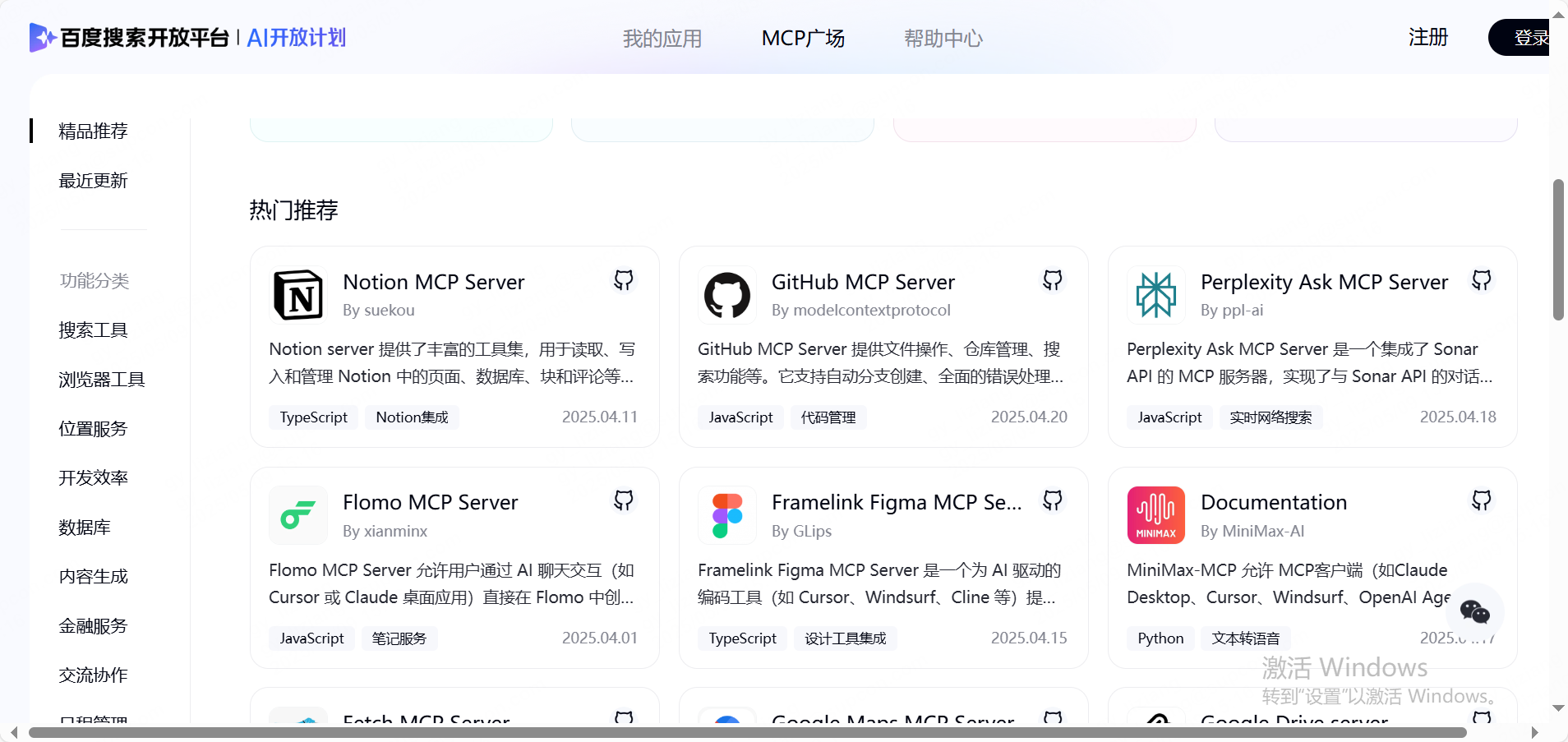Click the horizontal scrollbar thumb
1568x742 pixels.
pos(748,732)
